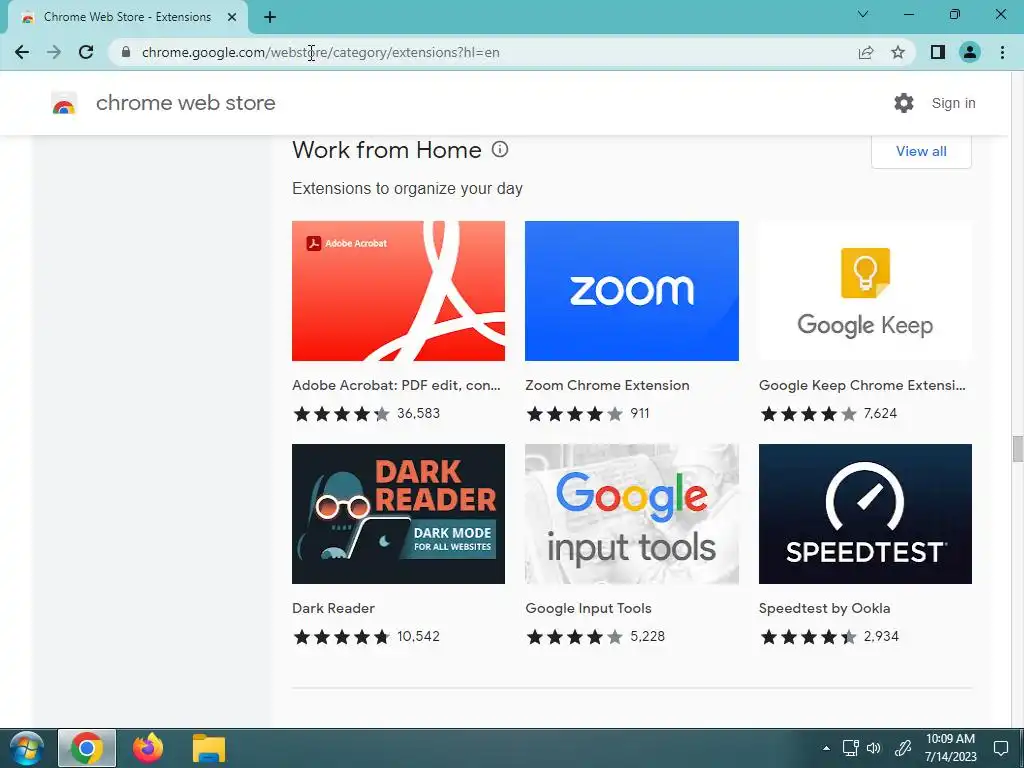The width and height of the screenshot is (1024, 768).
Task: Click the Speedtest by Ookla title text
Action: click(824, 608)
